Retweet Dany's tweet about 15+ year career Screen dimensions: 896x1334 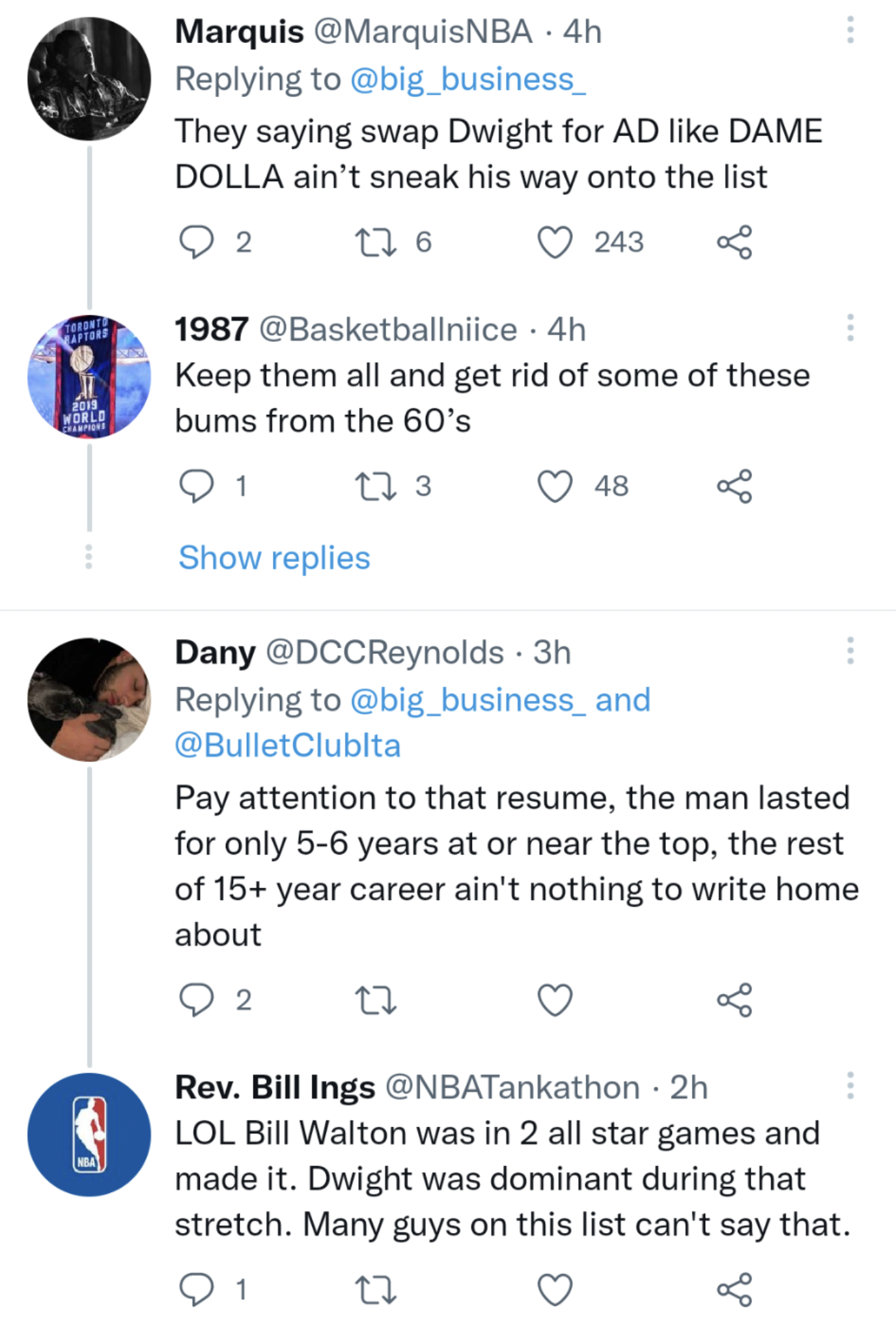coord(376,1000)
